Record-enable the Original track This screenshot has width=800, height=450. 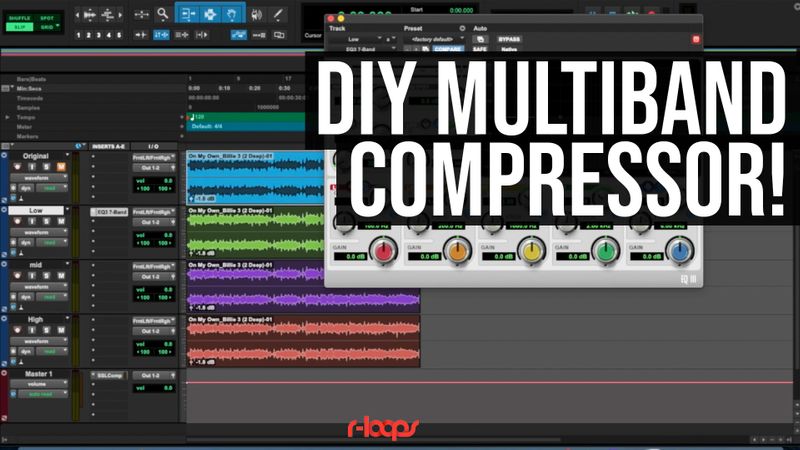17,167
